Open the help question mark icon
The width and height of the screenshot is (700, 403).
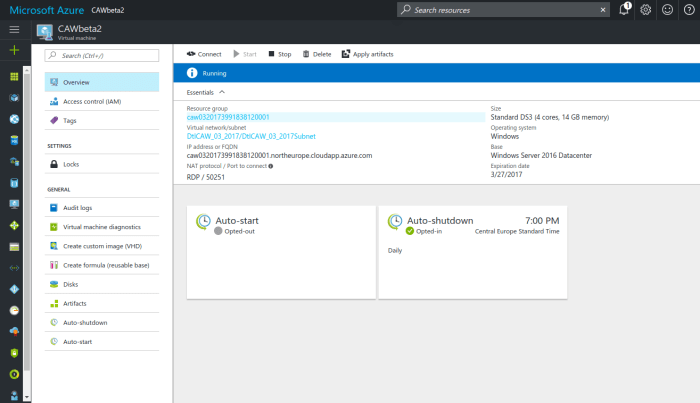tap(689, 10)
